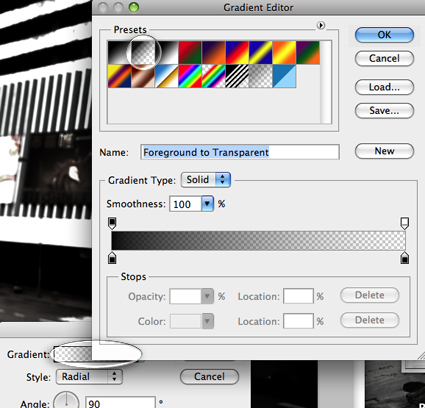Viewport: 425px width, 408px height.
Task: Select the Copper gradient preset
Action: [x=143, y=76]
